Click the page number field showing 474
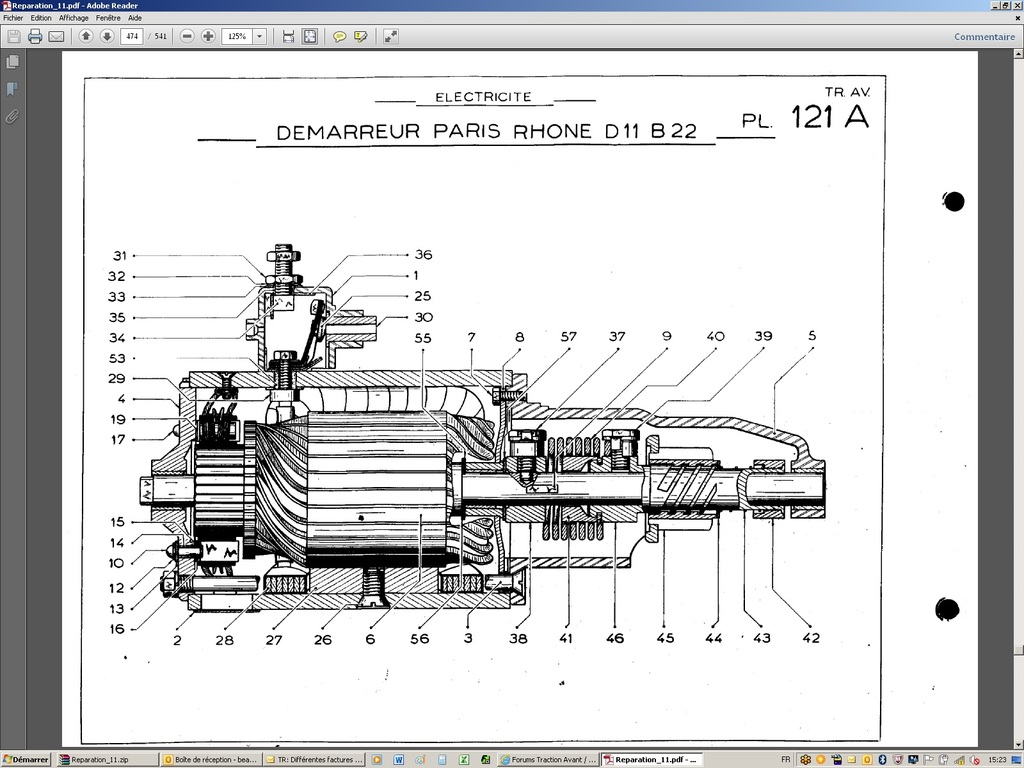The height and width of the screenshot is (768, 1024). (x=132, y=37)
